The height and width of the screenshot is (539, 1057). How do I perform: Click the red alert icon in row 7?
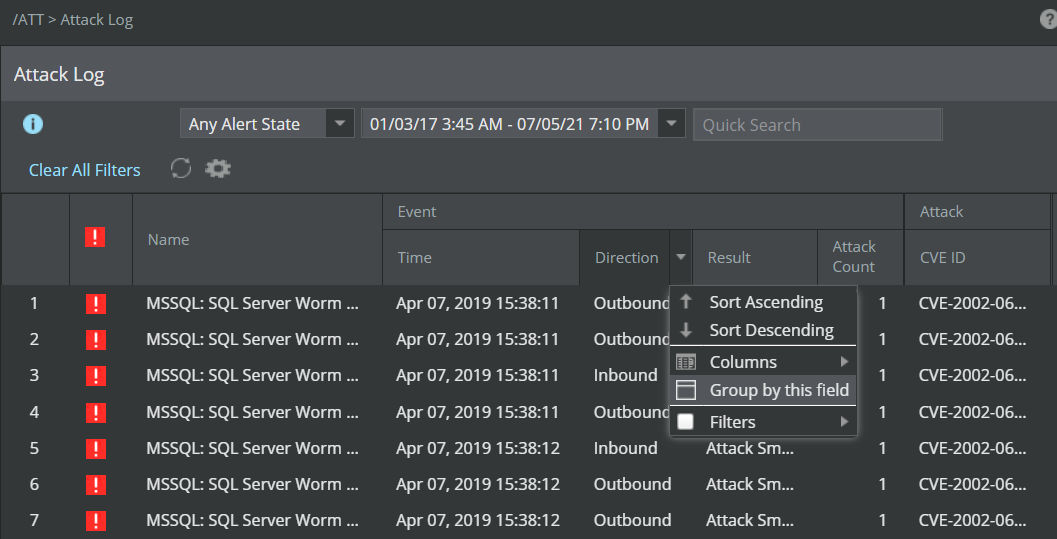[x=96, y=521]
